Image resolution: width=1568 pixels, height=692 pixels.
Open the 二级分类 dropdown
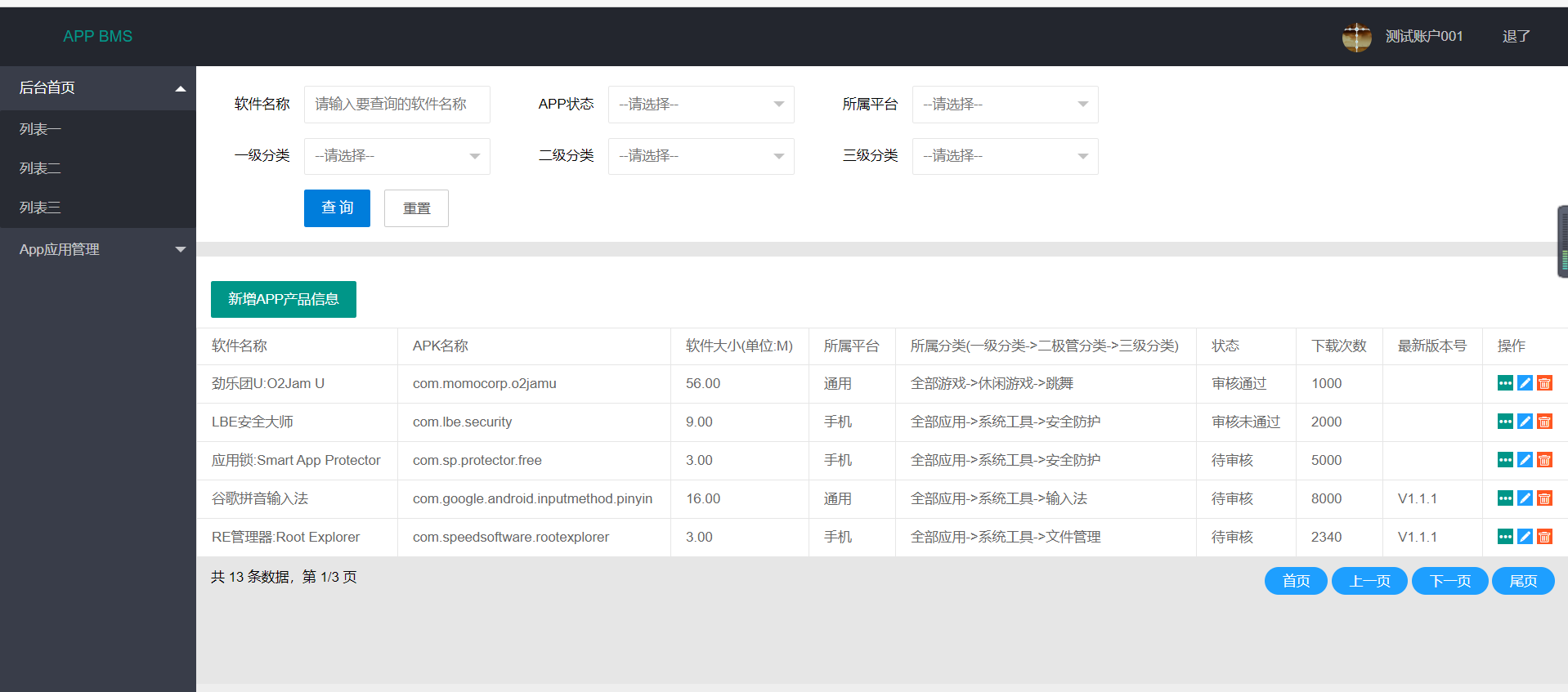701,156
